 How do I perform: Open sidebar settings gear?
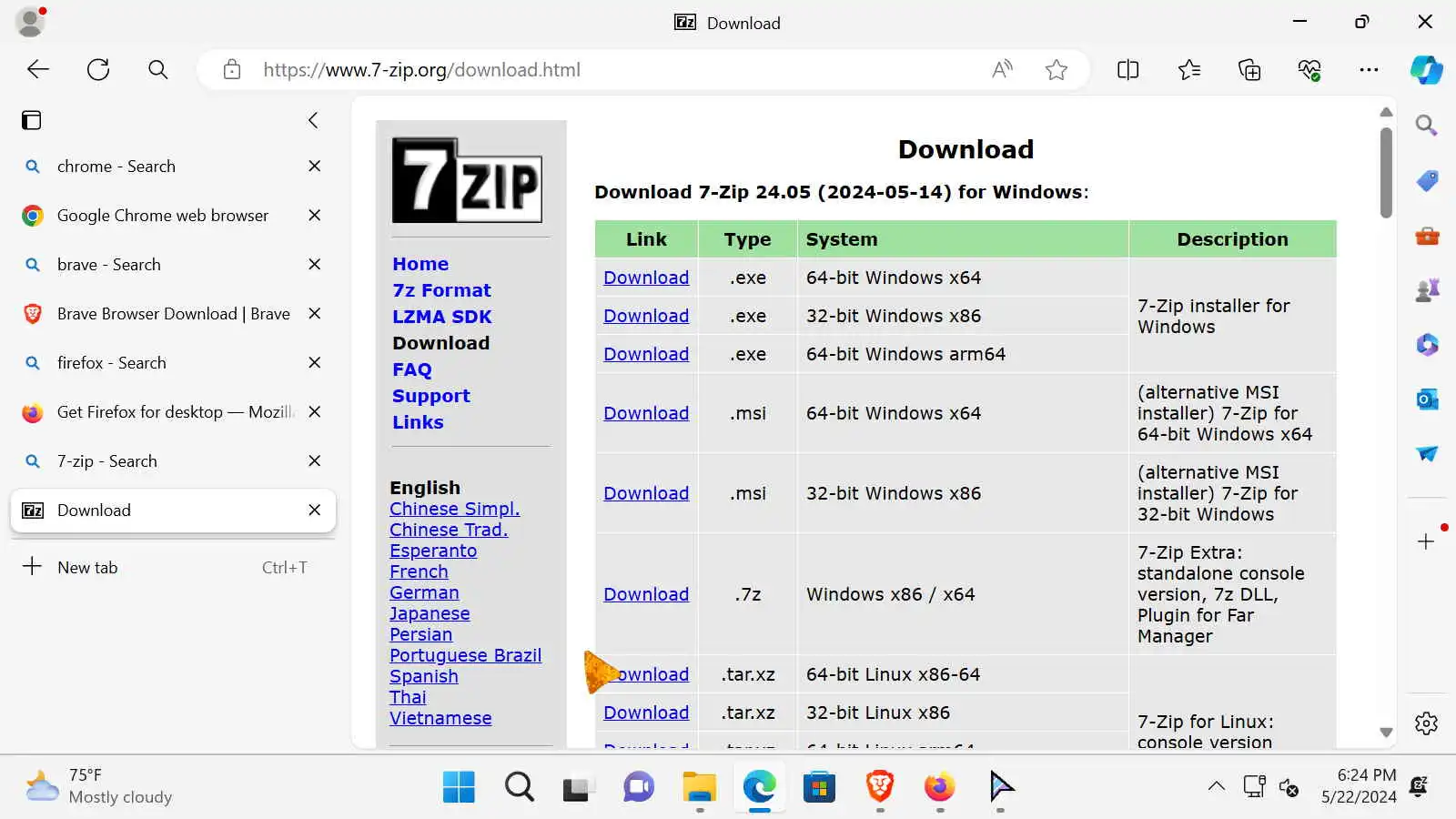[1426, 723]
